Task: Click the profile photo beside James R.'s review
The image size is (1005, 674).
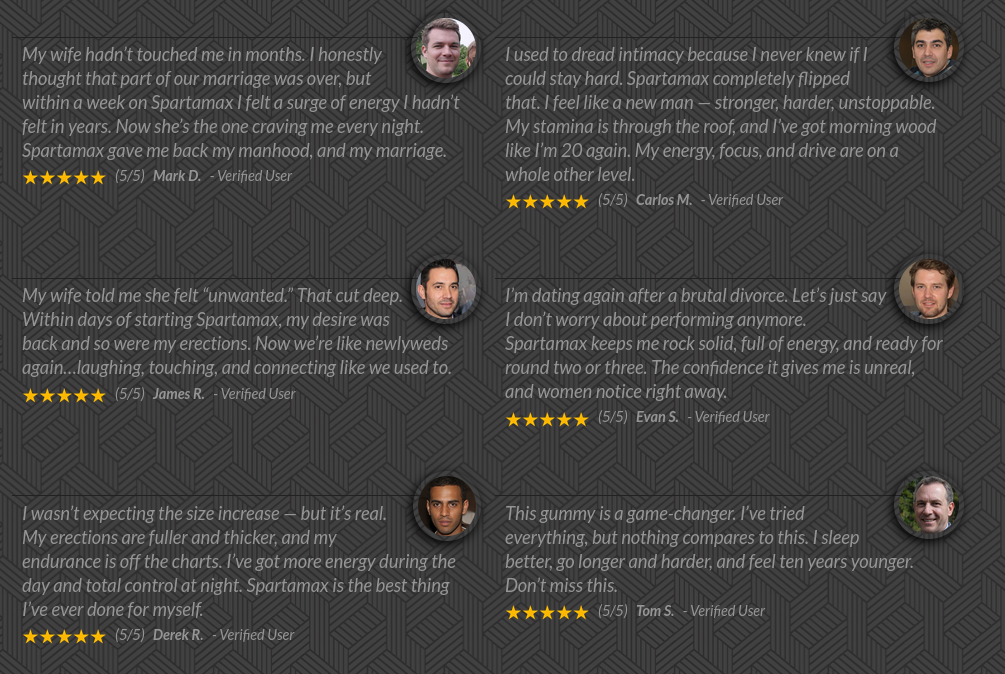Action: (x=444, y=290)
